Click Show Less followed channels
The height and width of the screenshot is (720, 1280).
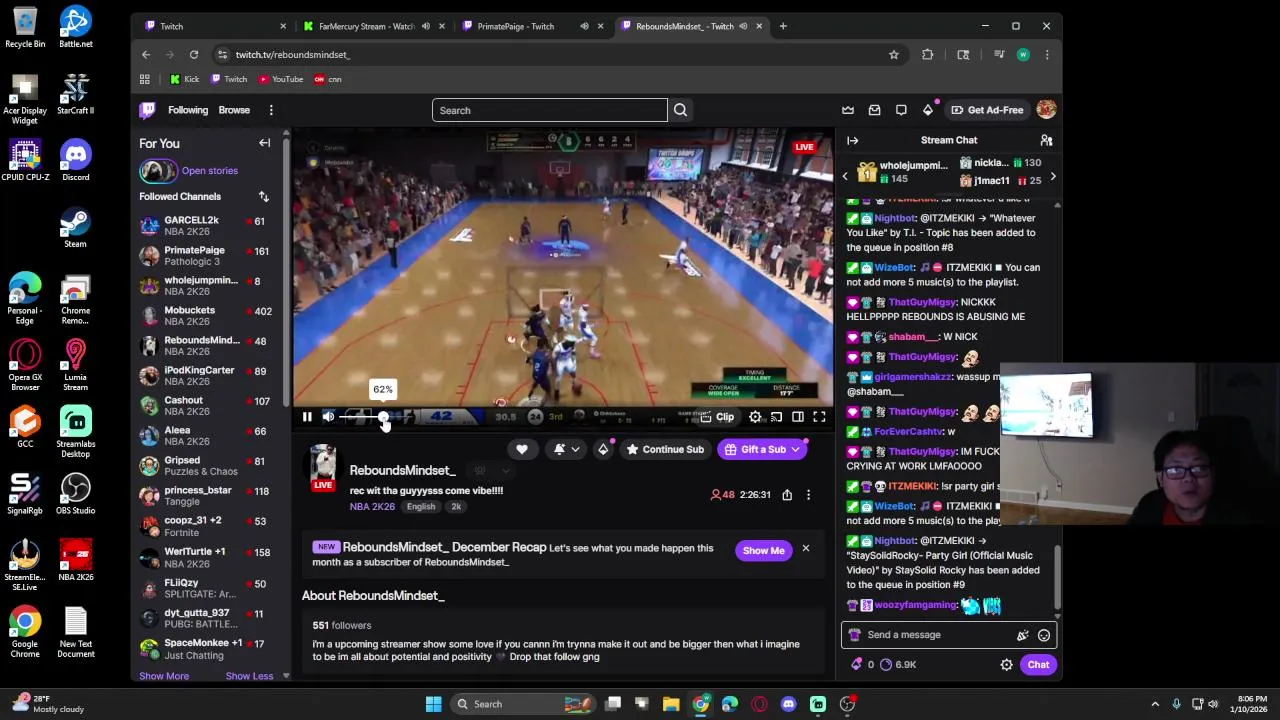[249, 676]
